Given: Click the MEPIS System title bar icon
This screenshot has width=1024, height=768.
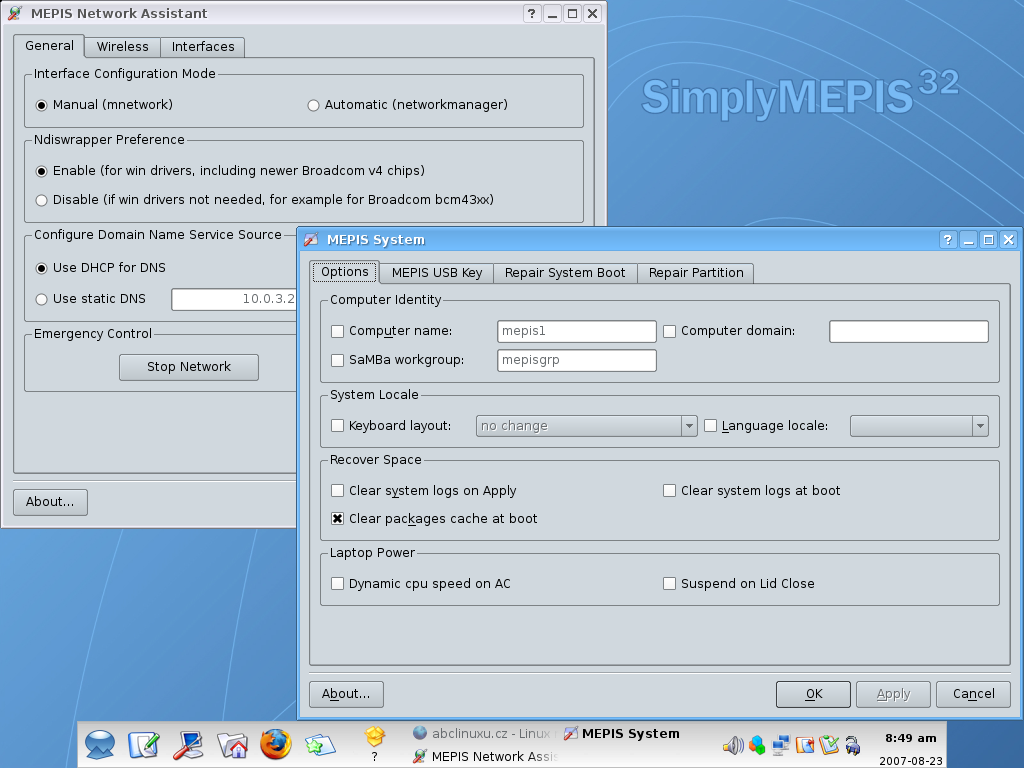Looking at the screenshot, I should 312,240.
